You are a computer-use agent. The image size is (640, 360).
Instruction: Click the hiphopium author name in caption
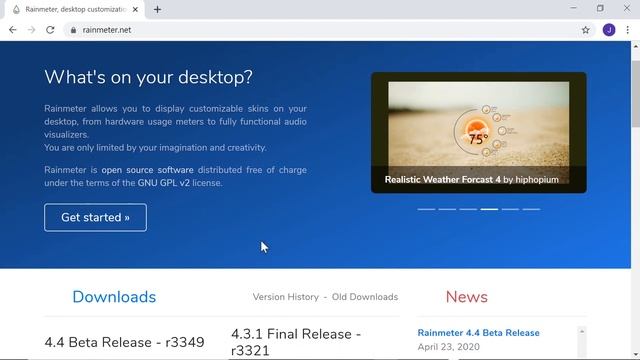(x=537, y=180)
